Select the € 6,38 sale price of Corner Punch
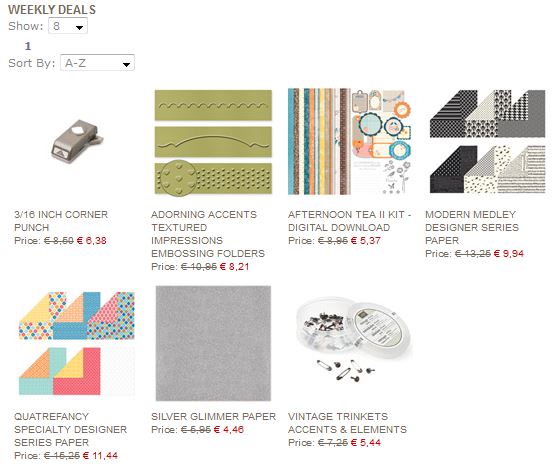 (92, 241)
